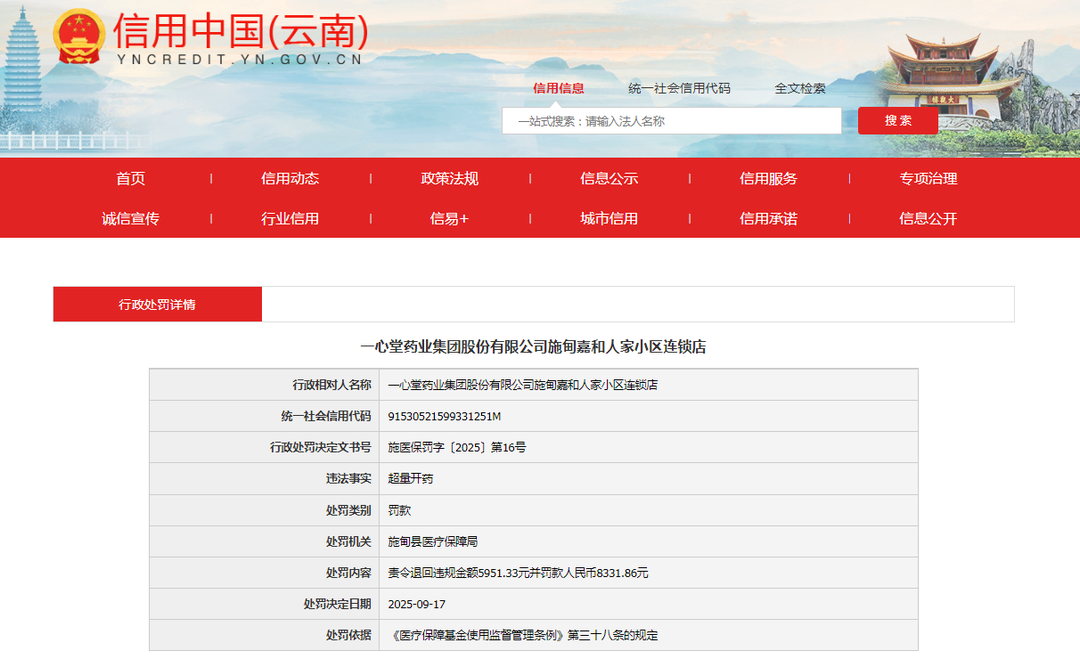Open 首页 in the navigation menu
Viewport: 1080px width, 659px height.
pos(130,178)
